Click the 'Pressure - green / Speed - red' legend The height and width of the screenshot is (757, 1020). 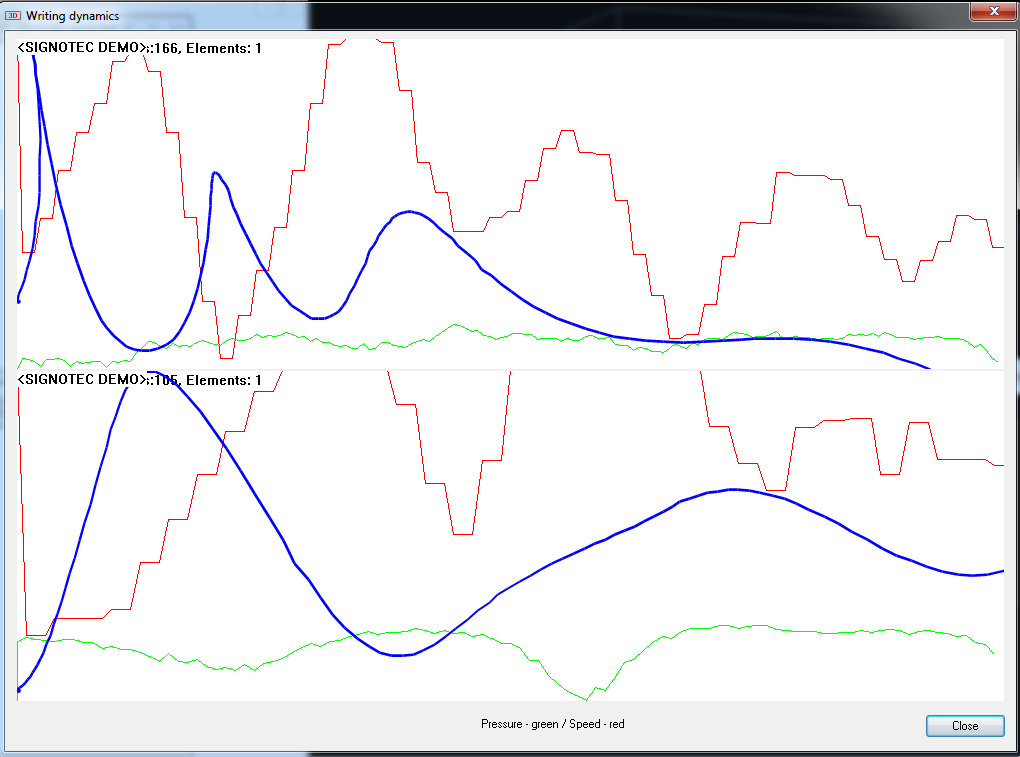[x=552, y=724]
